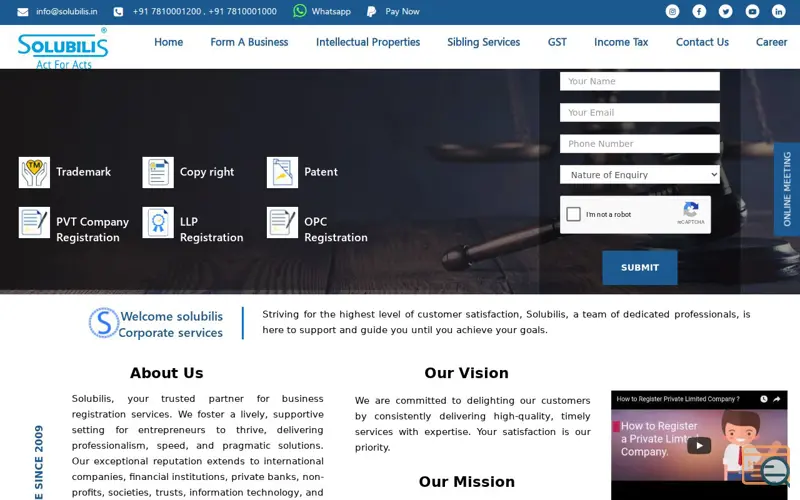The width and height of the screenshot is (800, 500).
Task: Open the Intellectual Properties menu
Action: pos(368,42)
